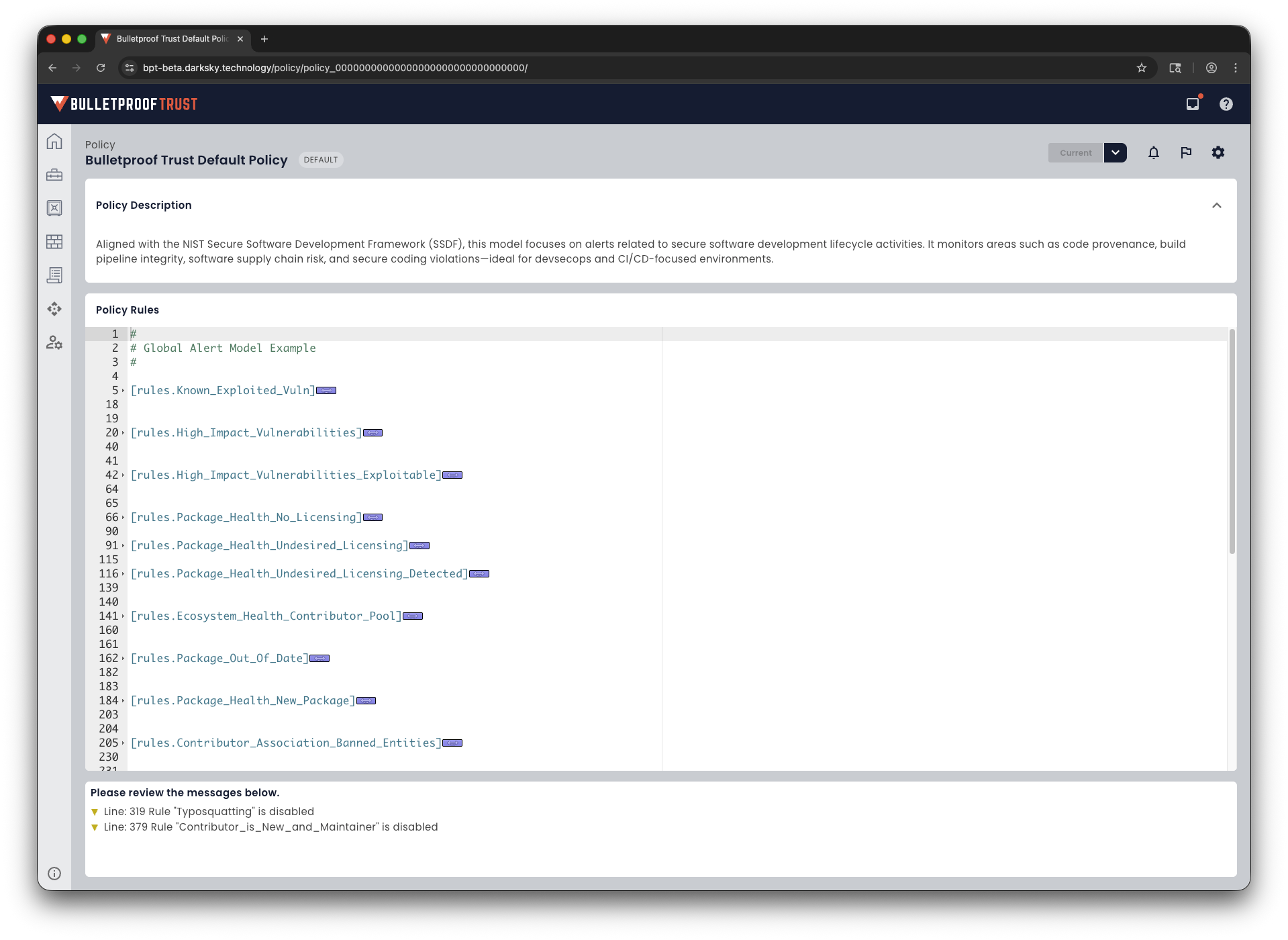Open the policy settings gear icon
The image size is (1288, 940).
(x=1218, y=153)
